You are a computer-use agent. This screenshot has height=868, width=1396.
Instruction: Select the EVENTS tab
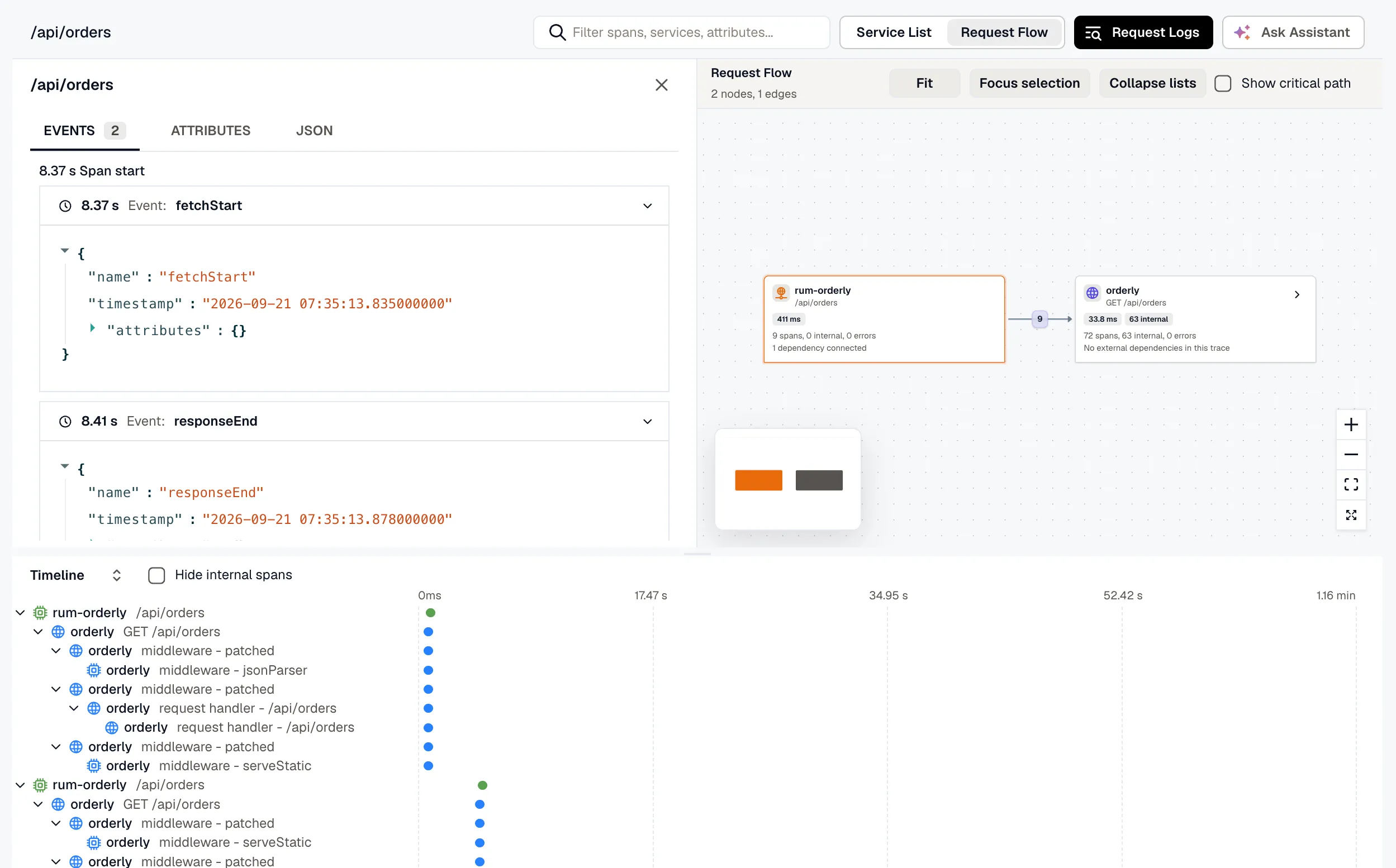point(84,131)
